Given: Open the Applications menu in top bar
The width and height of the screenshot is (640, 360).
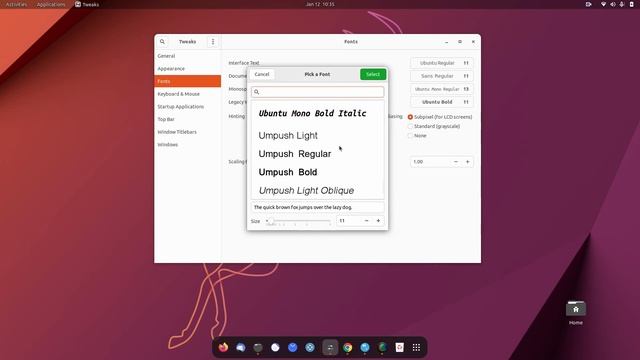Looking at the screenshot, I should 51,4.
